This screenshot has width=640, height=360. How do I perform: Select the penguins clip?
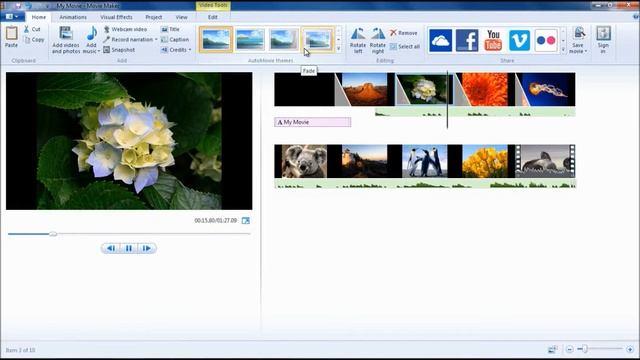coord(424,161)
